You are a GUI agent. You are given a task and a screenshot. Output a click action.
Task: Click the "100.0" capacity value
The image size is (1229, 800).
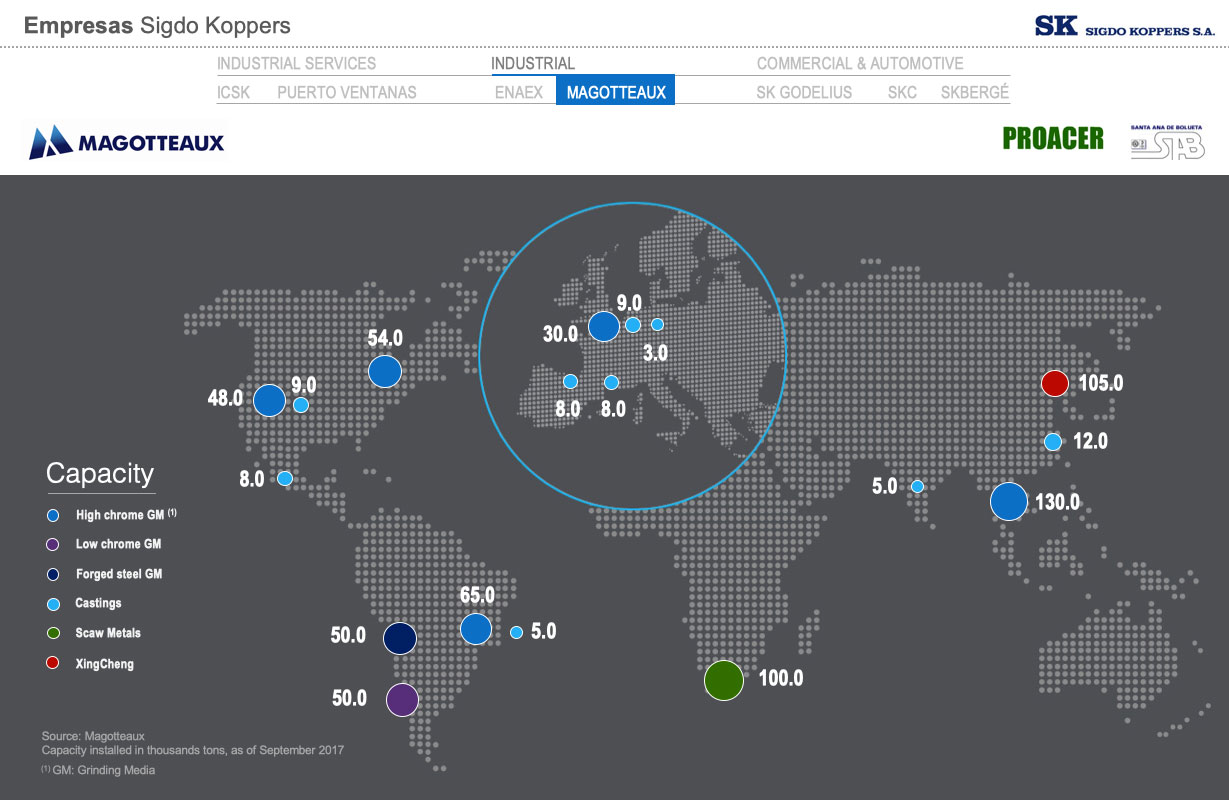click(x=780, y=678)
